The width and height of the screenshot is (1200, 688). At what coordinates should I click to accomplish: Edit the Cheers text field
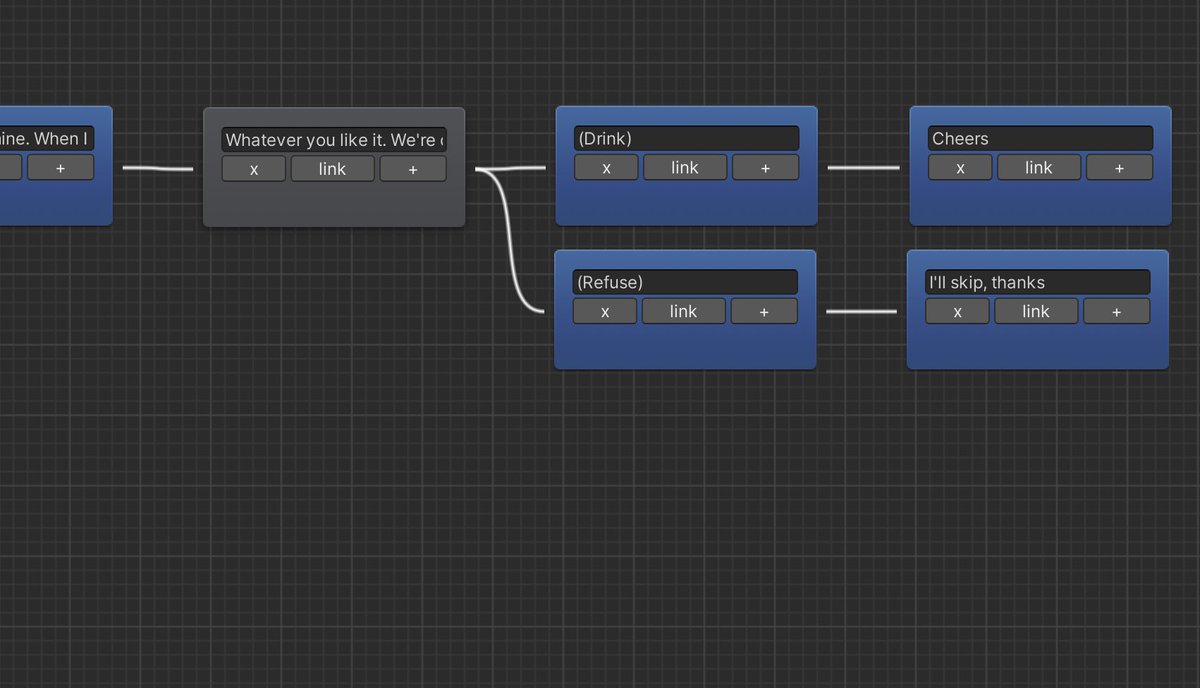point(1040,138)
